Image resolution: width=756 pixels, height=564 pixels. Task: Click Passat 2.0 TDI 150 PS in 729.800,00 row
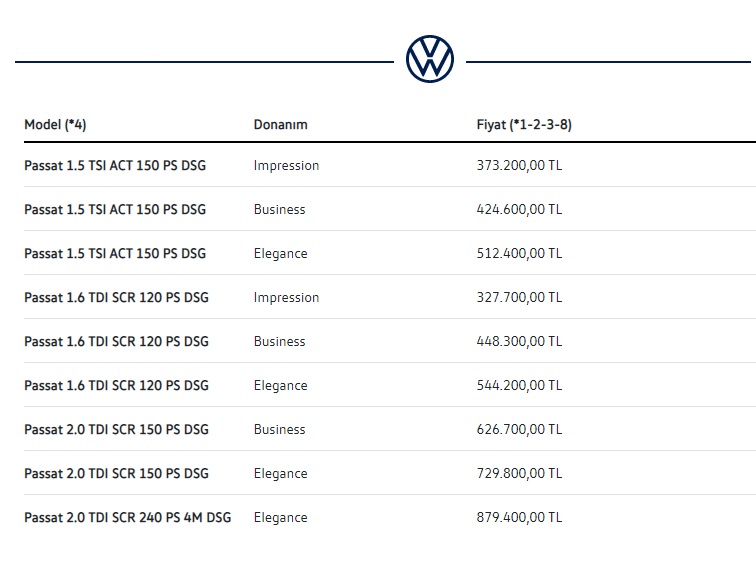(117, 473)
